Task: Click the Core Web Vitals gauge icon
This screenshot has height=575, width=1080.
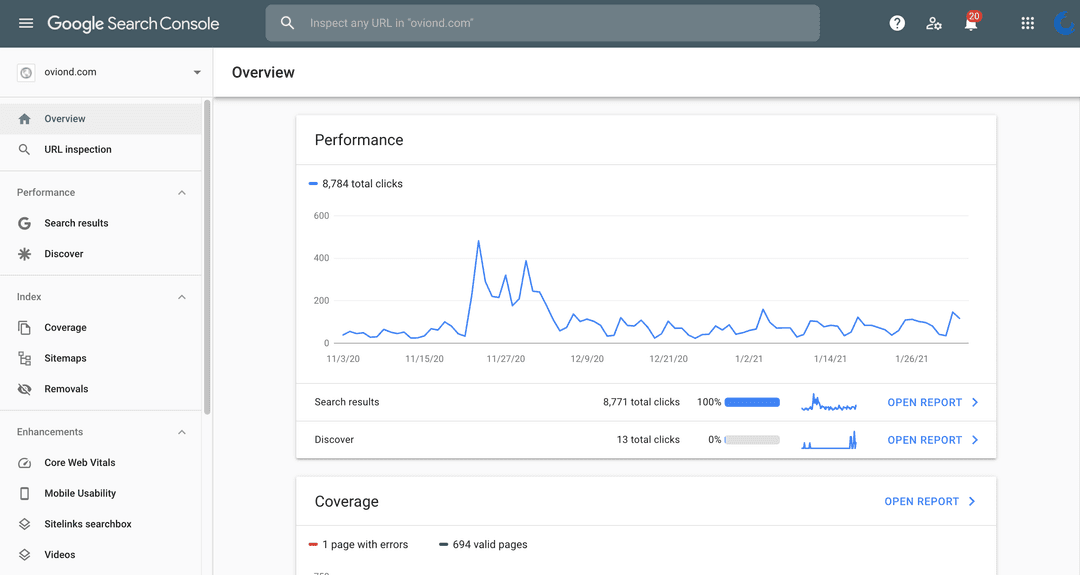Action: (24, 463)
